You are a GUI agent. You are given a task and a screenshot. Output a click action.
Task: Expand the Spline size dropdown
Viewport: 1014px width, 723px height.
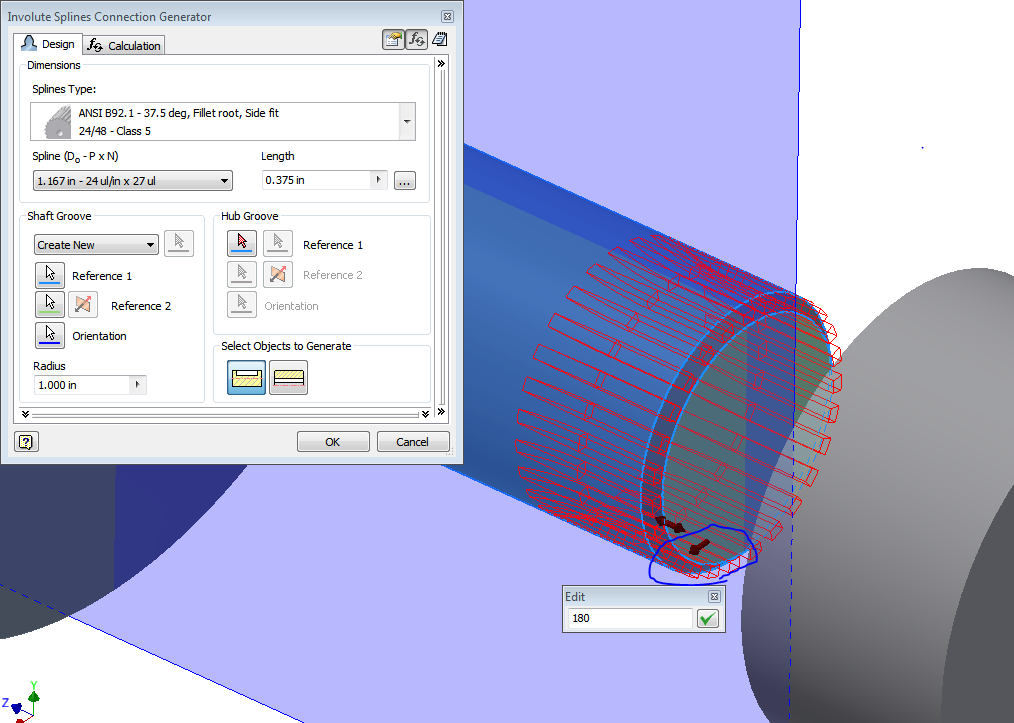point(225,180)
